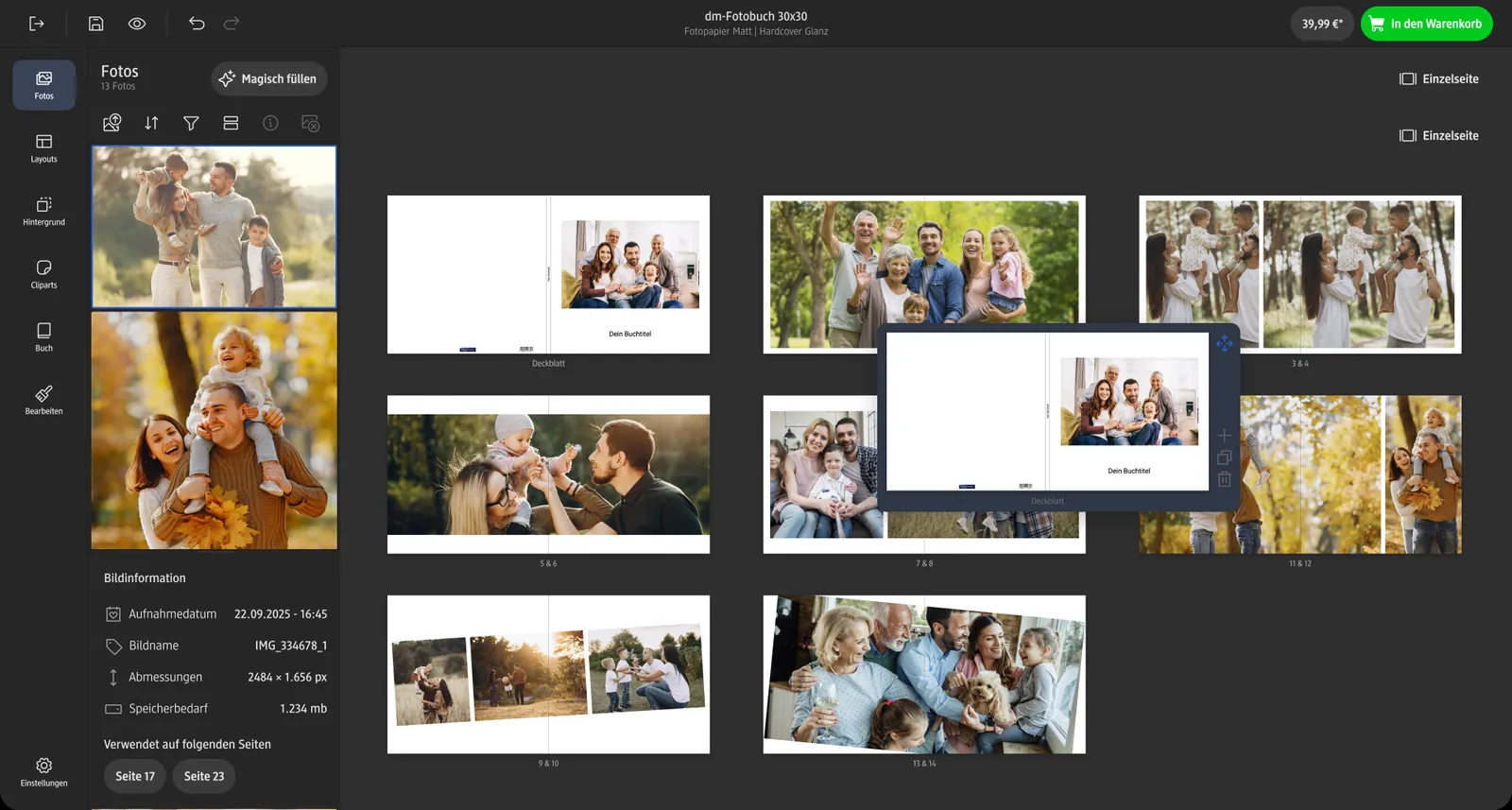Image resolution: width=1512 pixels, height=810 pixels.
Task: Click the exit editor icon
Action: point(37,24)
